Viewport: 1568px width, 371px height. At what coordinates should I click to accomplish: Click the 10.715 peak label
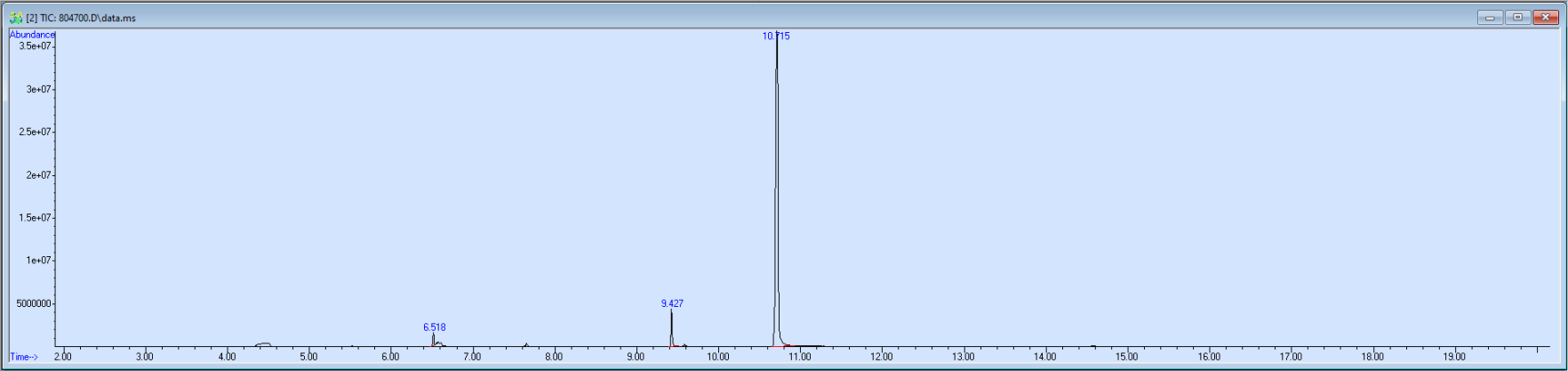click(x=775, y=36)
